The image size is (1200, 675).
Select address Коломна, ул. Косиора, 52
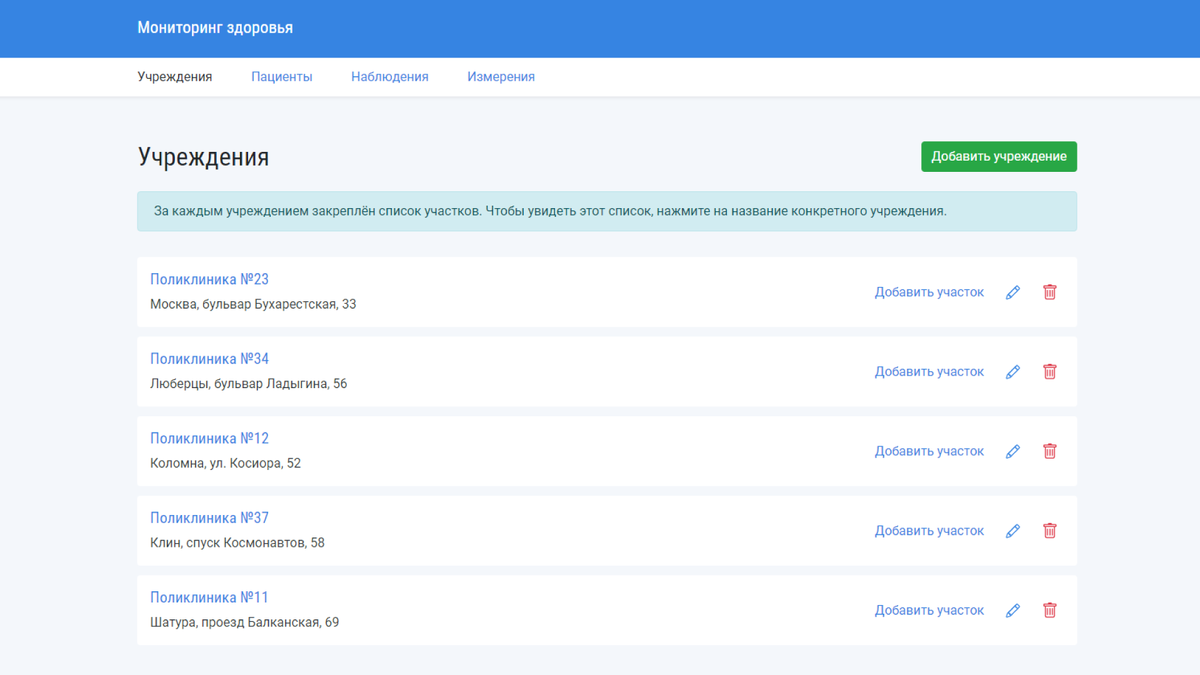coord(225,463)
